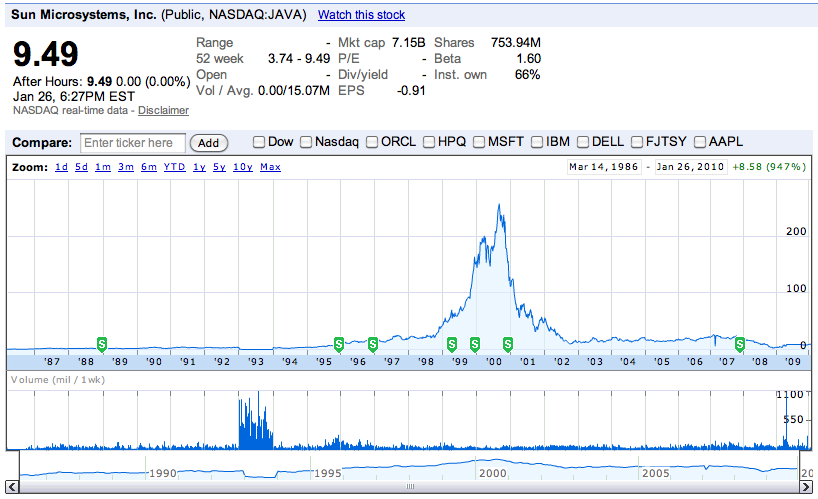Screen dimensions: 818x499
Task: Grab the horizontal scrollbar thumb grip
Action: [410, 487]
